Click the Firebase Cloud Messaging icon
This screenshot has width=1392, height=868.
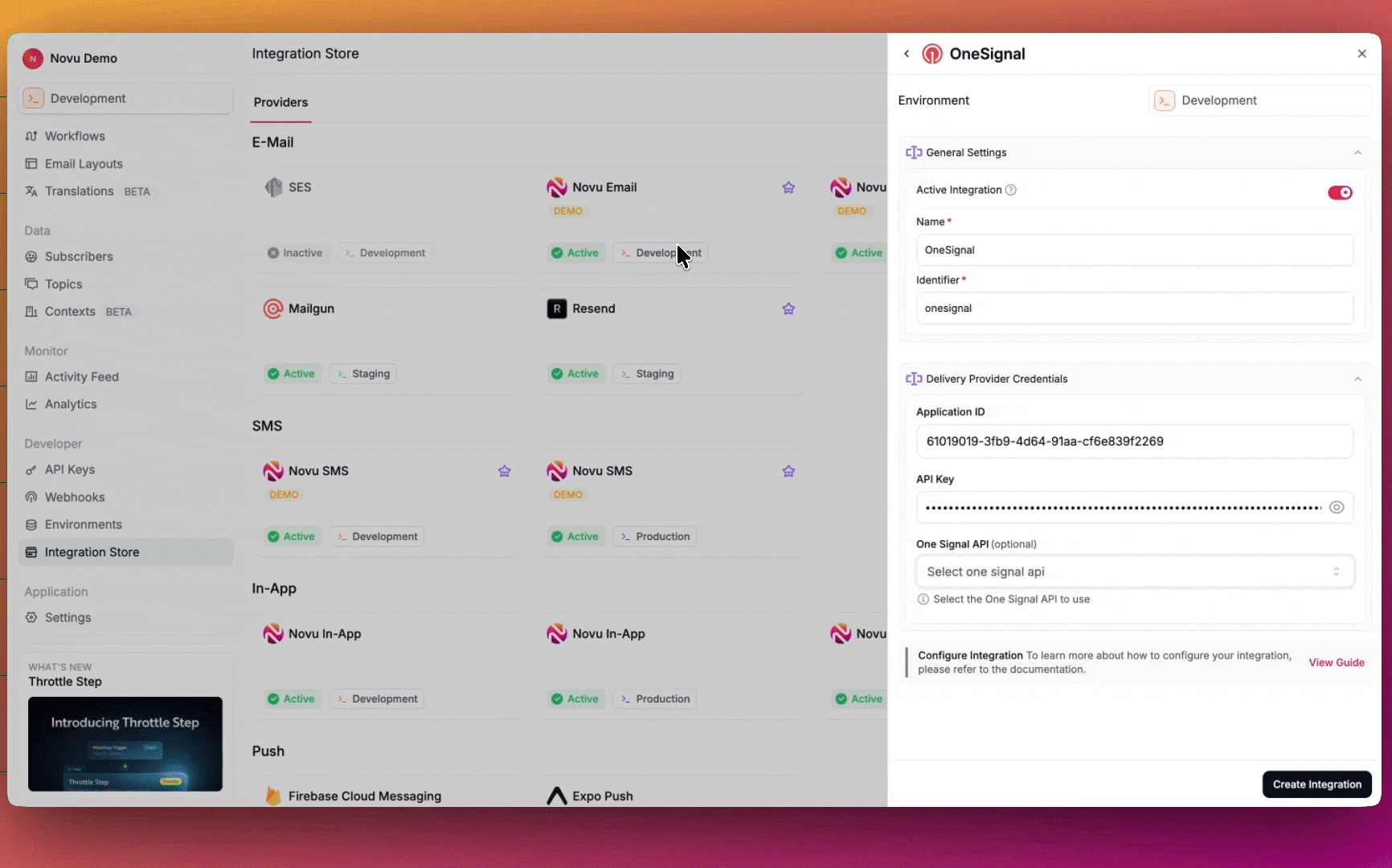(x=273, y=795)
